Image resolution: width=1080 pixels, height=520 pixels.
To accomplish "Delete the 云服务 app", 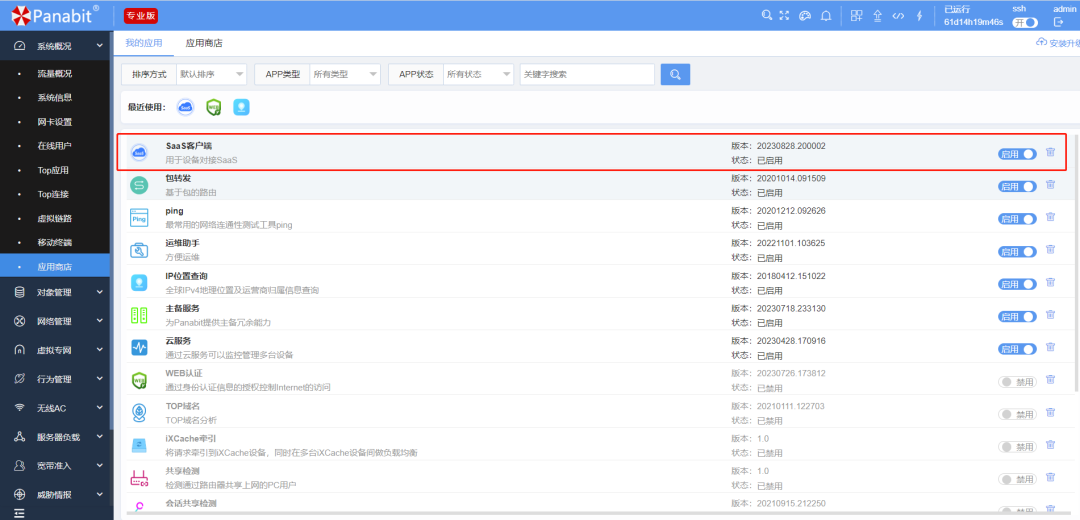I will tap(1050, 347).
